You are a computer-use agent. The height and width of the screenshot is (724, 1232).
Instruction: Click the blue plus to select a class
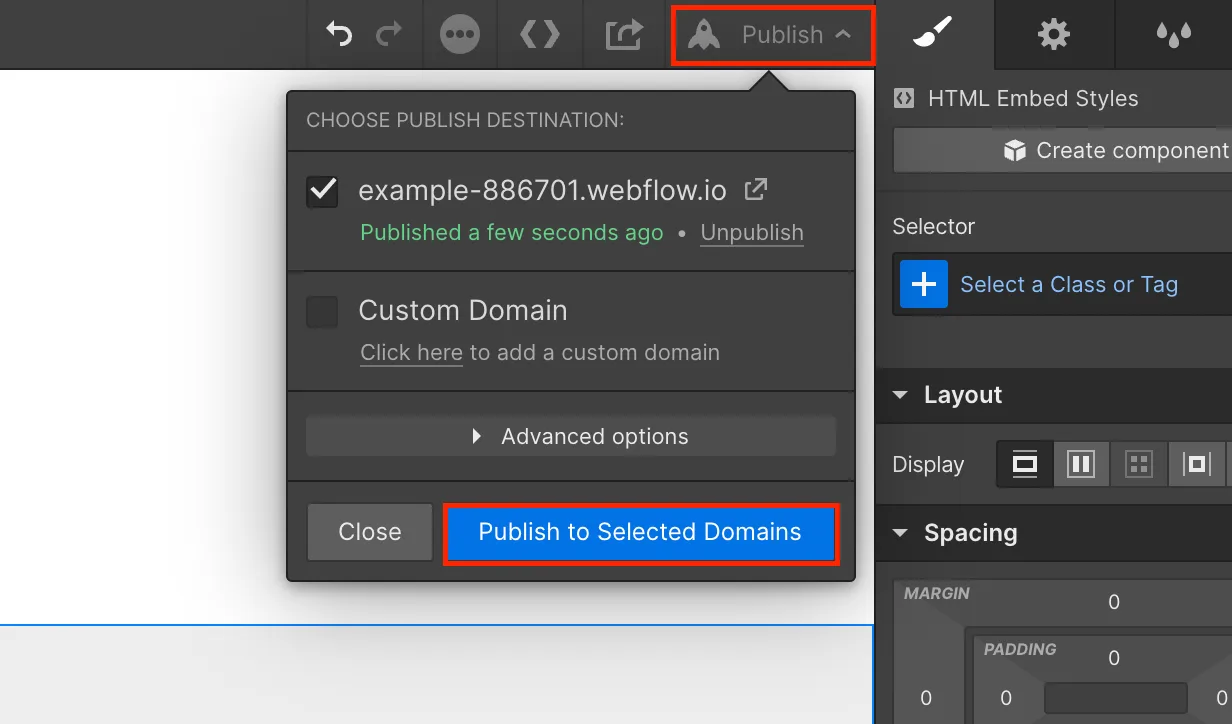tap(923, 284)
